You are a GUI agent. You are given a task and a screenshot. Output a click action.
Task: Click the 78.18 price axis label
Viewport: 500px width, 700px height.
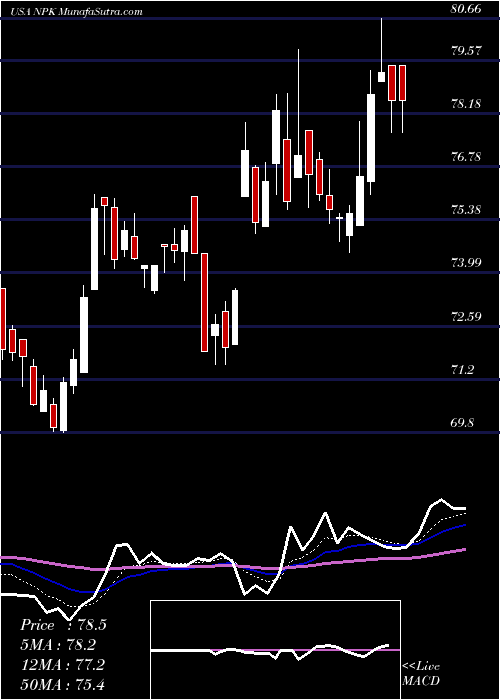(x=466, y=104)
